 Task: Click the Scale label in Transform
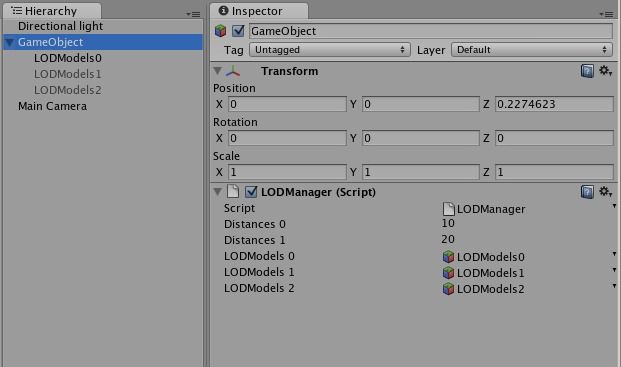pos(226,156)
